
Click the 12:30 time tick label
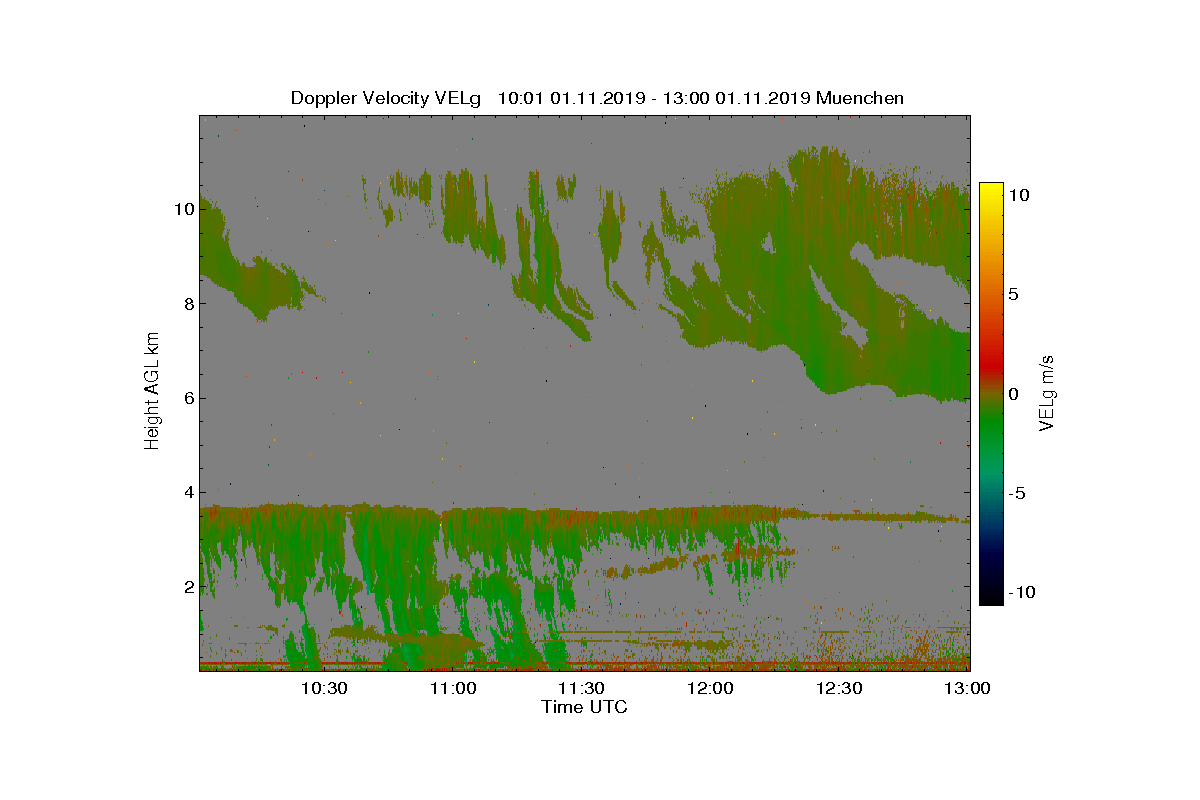[x=838, y=688]
